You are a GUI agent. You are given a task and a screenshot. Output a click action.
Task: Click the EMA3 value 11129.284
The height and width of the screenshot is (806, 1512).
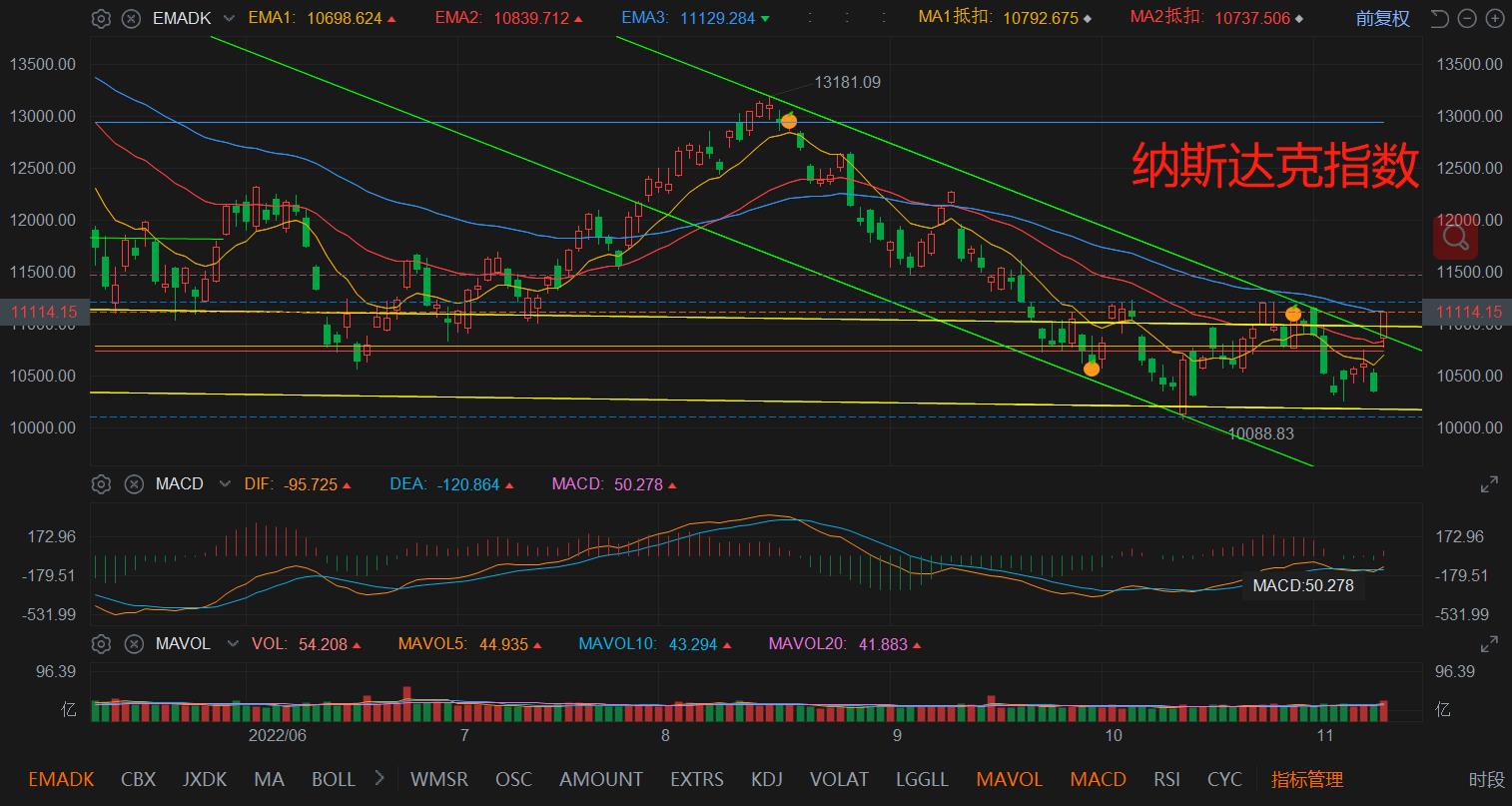pos(718,18)
